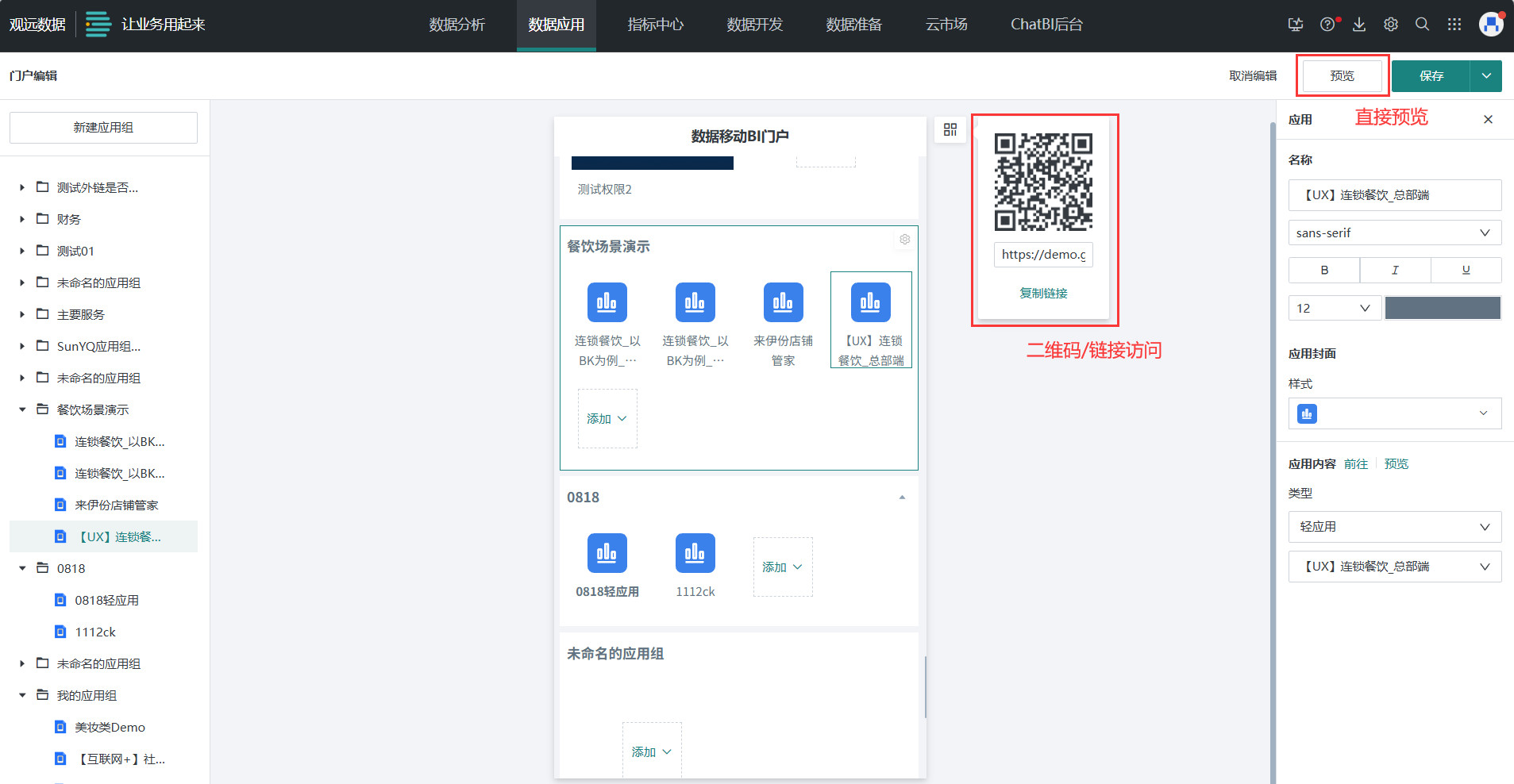Click the download icon in top bar
This screenshot has width=1514, height=784.
pyautogui.click(x=1358, y=25)
